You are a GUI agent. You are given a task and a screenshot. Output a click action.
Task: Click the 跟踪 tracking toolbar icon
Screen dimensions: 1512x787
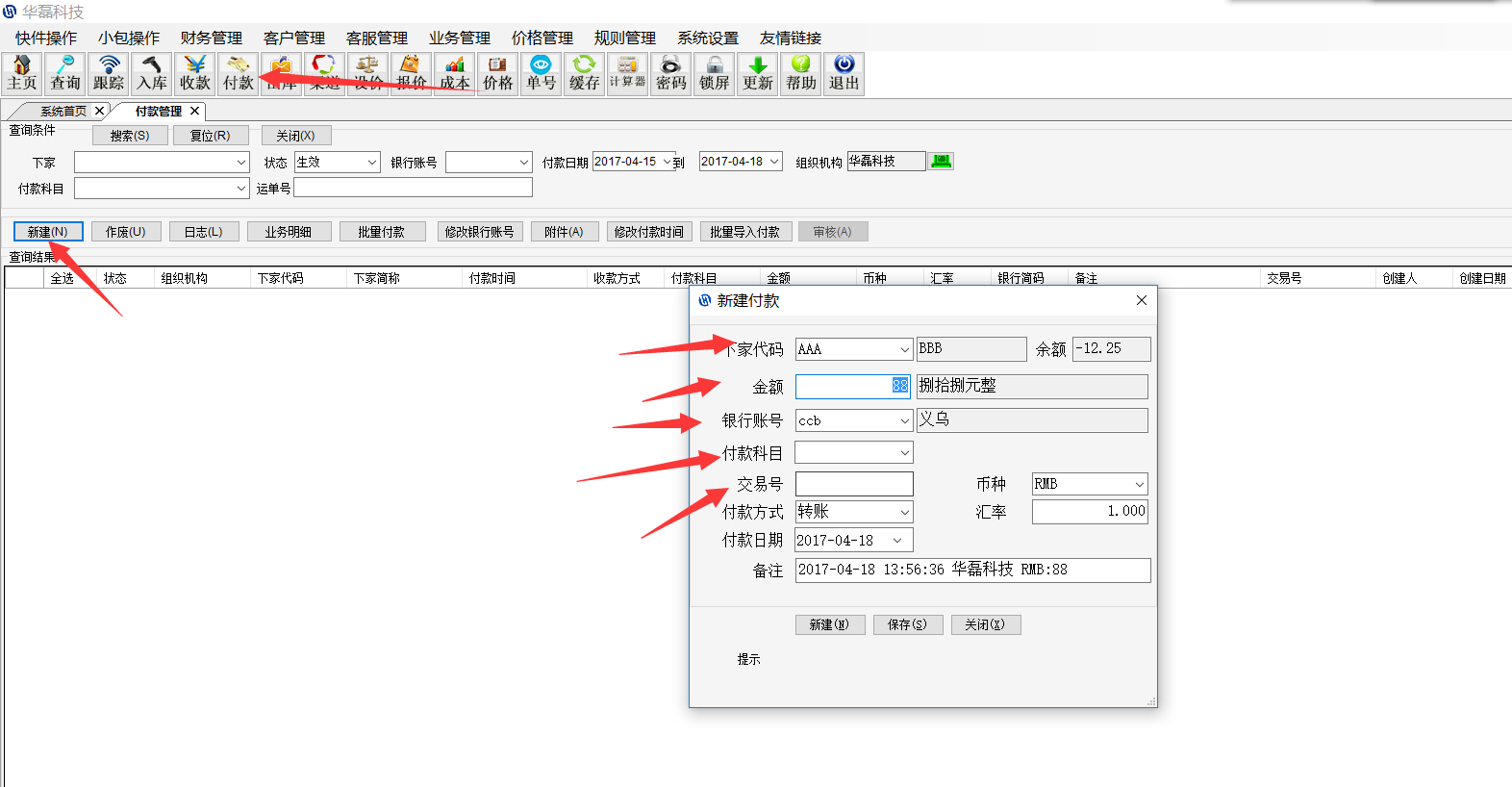[109, 73]
